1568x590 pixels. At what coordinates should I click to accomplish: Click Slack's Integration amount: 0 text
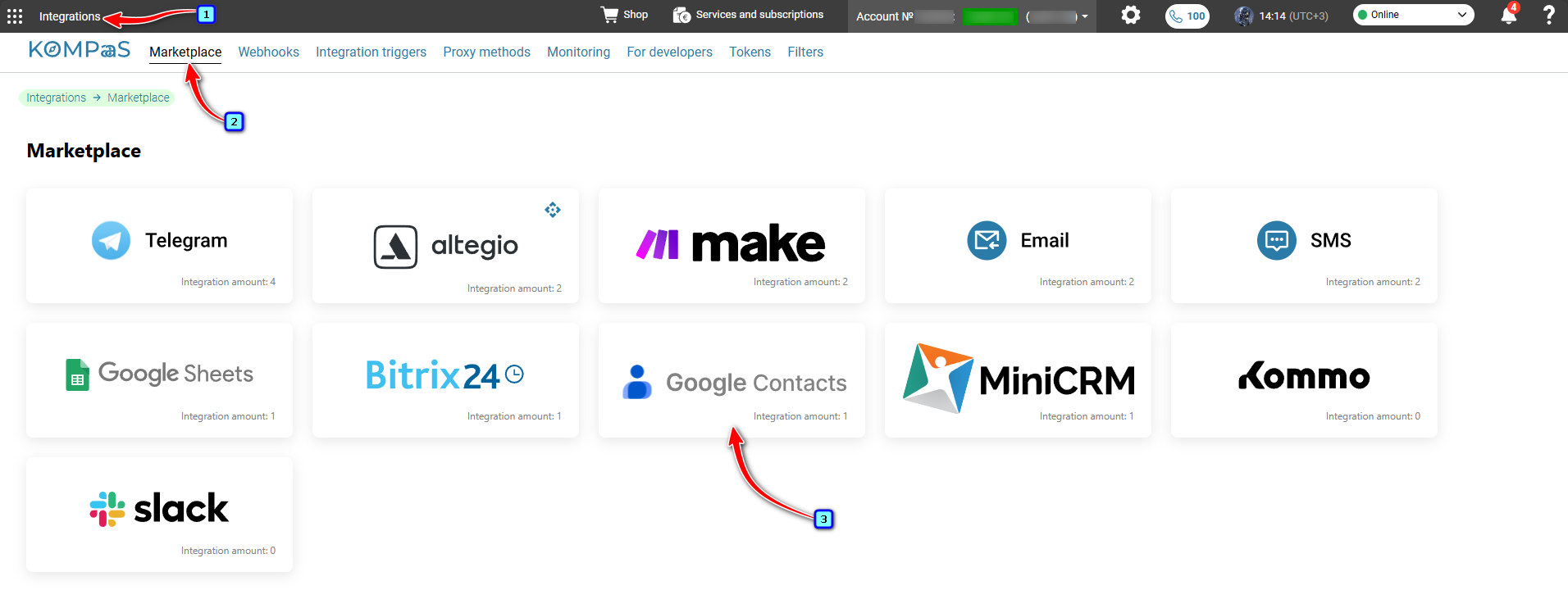(228, 551)
